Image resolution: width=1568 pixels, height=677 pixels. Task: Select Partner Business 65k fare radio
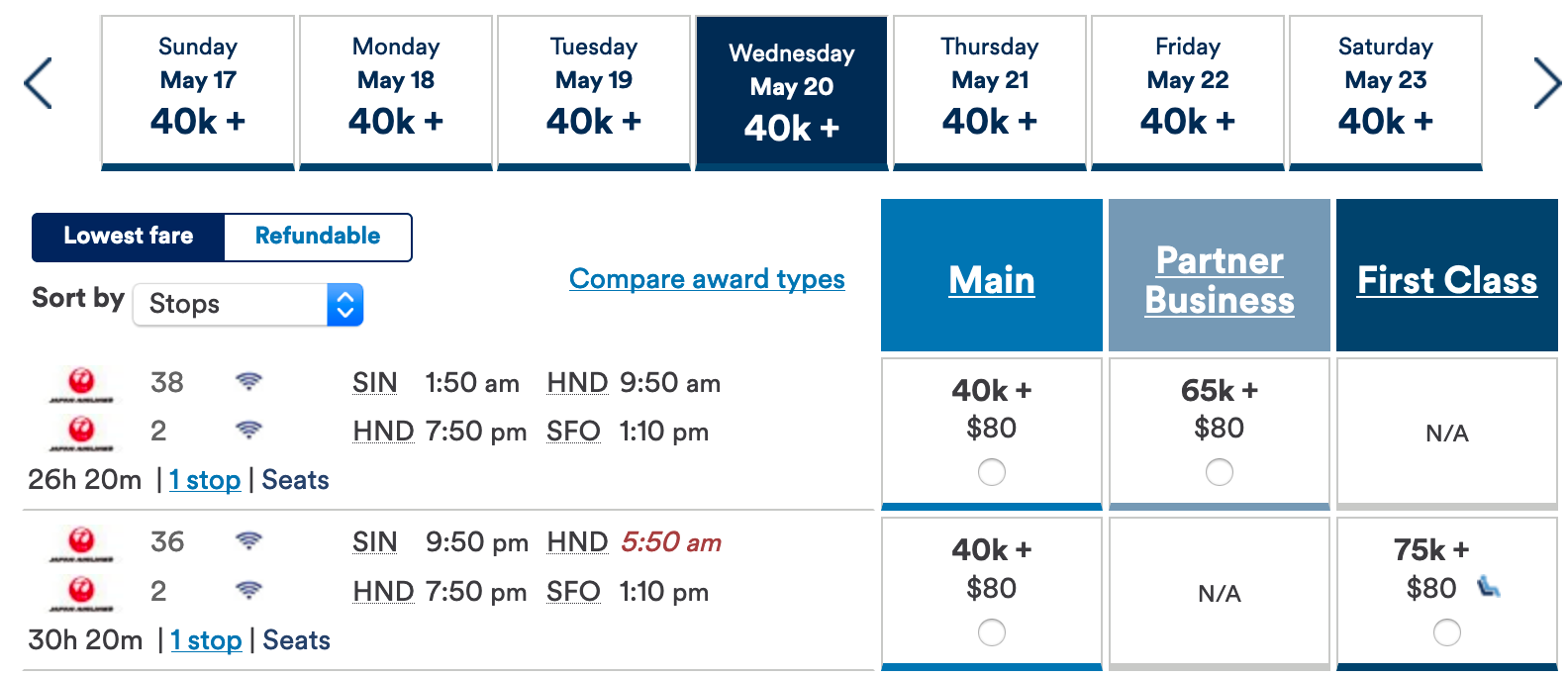tap(1220, 472)
